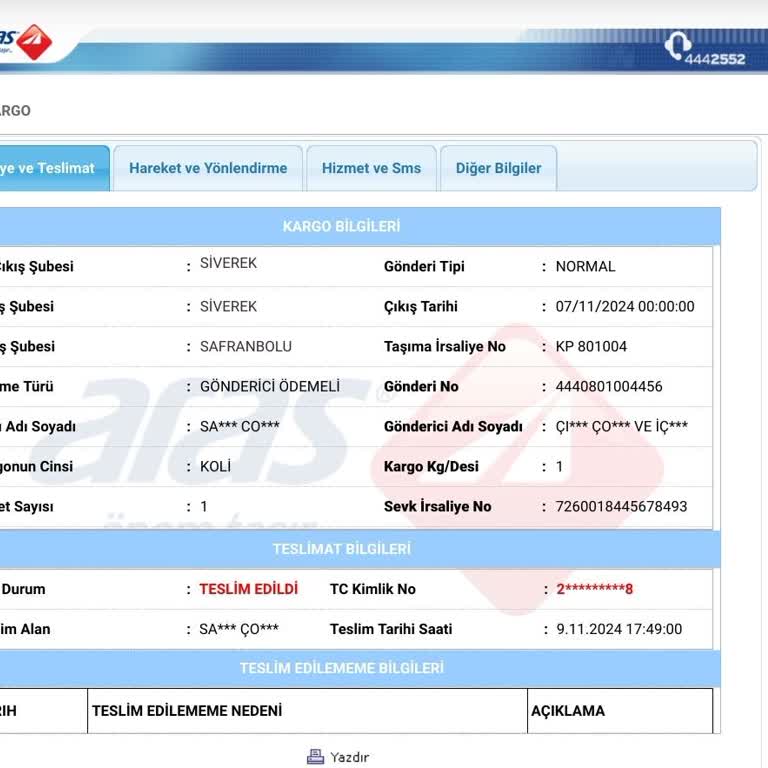The image size is (768, 768).
Task: Click the recipient name SA*** CO***
Action: [240, 426]
